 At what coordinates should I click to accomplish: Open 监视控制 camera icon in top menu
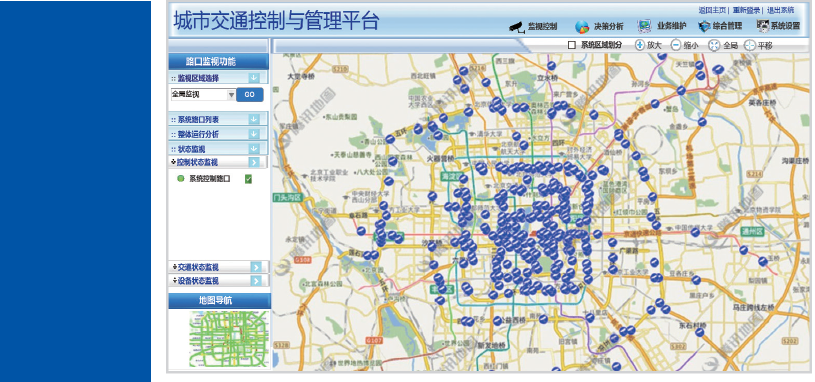pos(517,27)
